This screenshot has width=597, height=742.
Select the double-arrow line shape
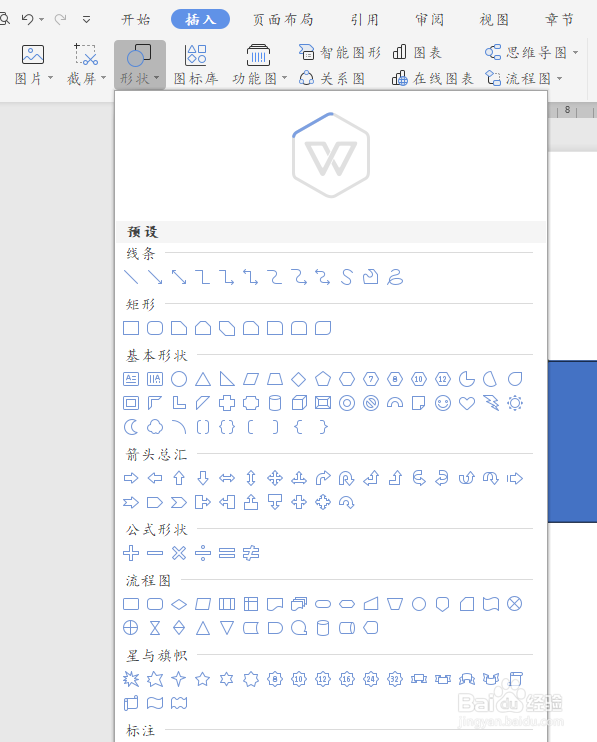(179, 277)
